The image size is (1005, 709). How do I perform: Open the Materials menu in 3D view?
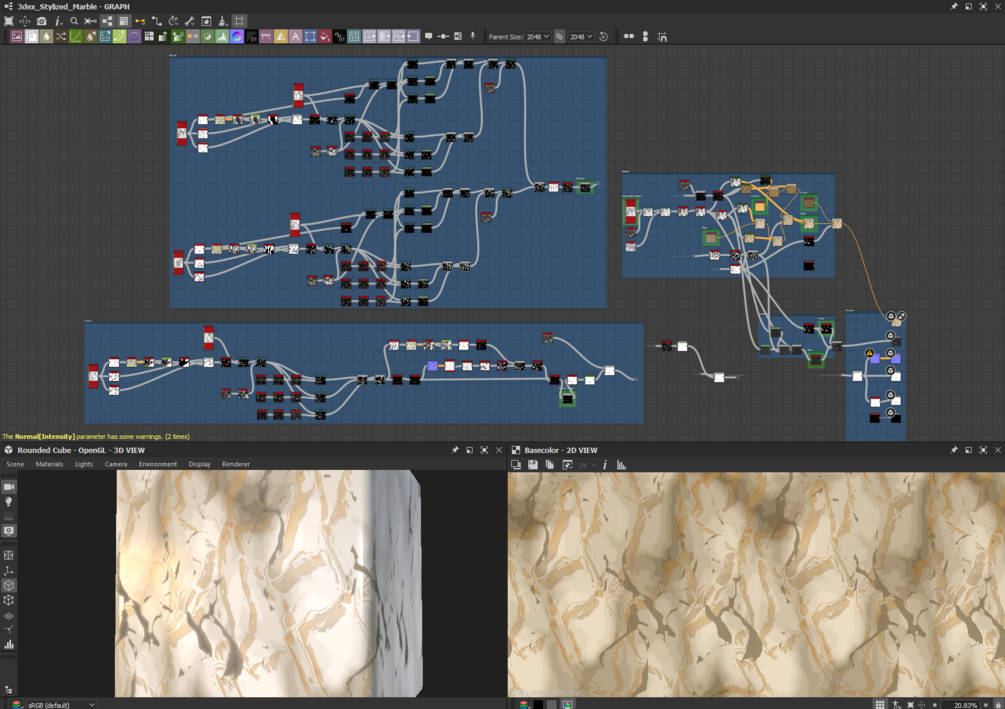49,464
